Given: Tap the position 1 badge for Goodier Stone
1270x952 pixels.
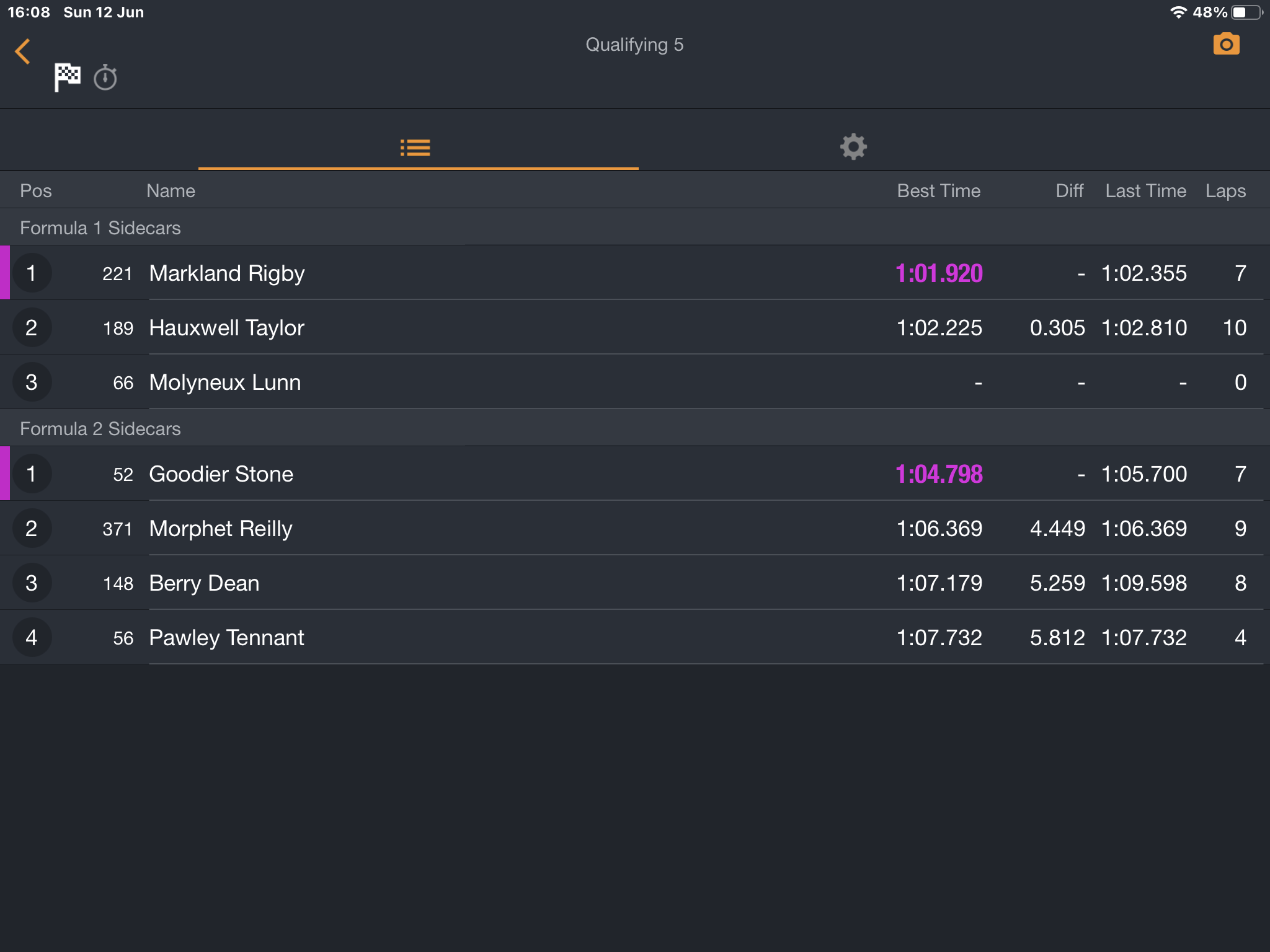Looking at the screenshot, I should click(x=32, y=474).
